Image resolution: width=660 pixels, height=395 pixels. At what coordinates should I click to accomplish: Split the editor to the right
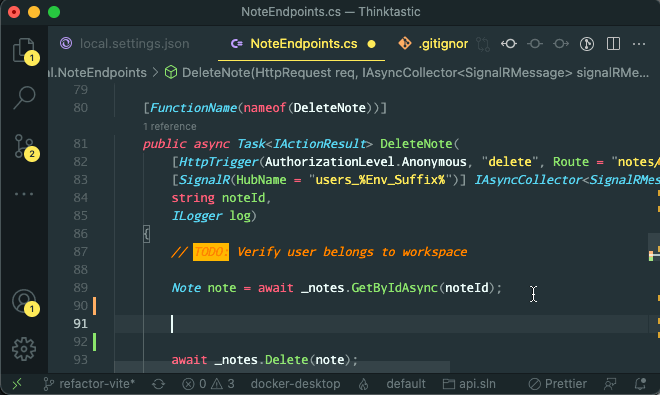pos(613,44)
